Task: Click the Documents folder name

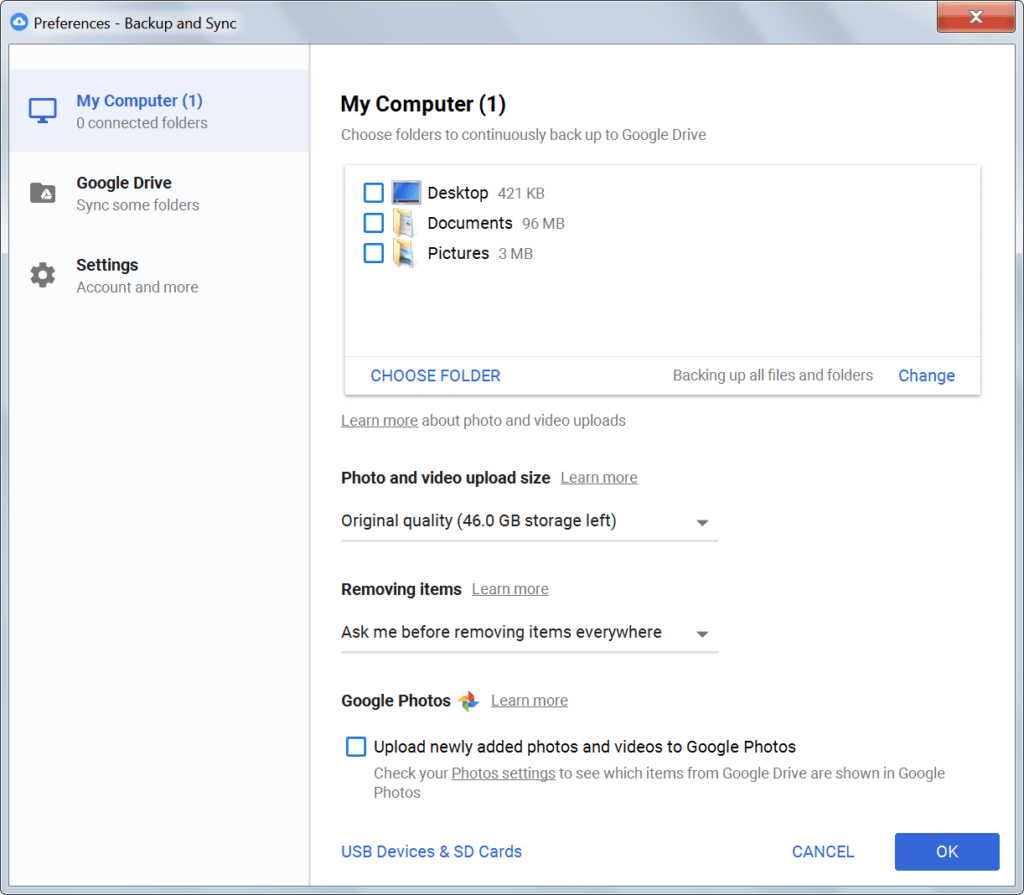Action: pyautogui.click(x=470, y=223)
